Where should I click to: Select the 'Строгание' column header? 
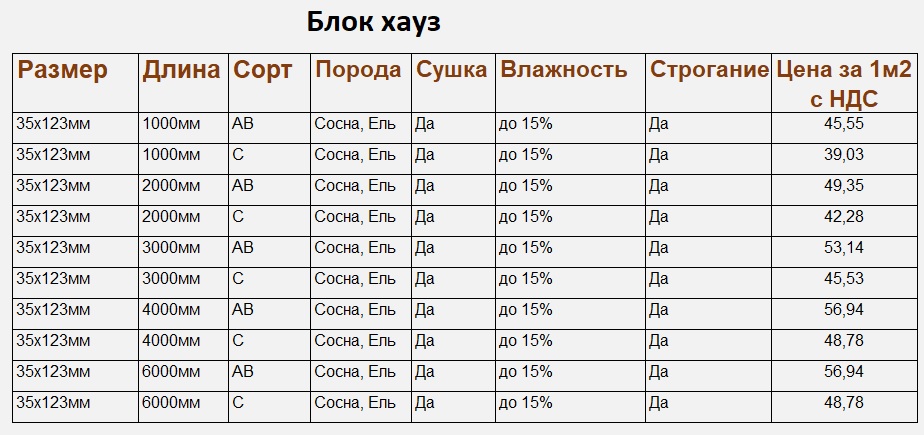[709, 69]
